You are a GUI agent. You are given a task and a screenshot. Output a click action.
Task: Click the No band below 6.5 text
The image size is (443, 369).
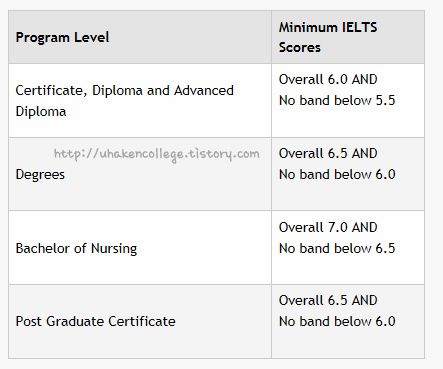337,248
